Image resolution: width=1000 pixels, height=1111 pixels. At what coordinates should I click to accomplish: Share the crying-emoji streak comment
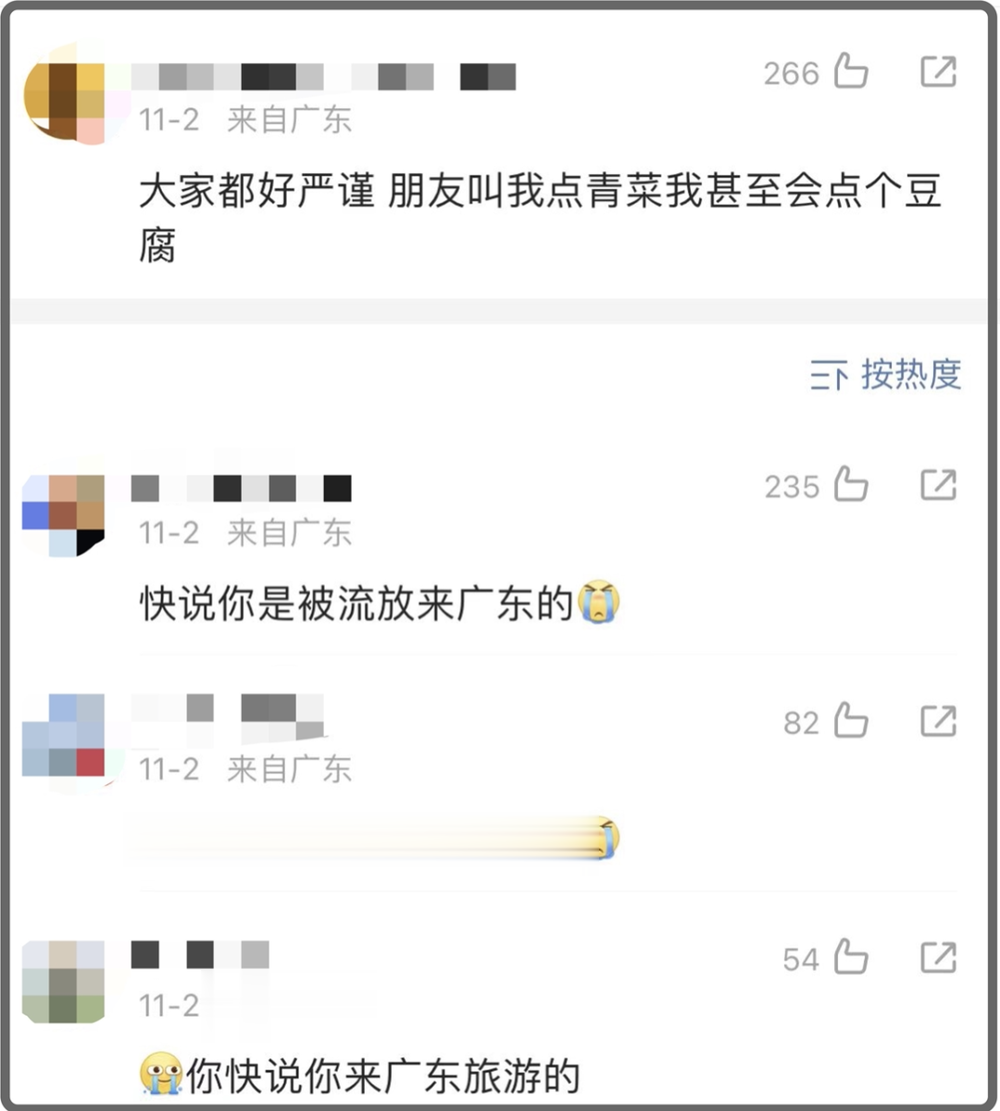coord(938,721)
